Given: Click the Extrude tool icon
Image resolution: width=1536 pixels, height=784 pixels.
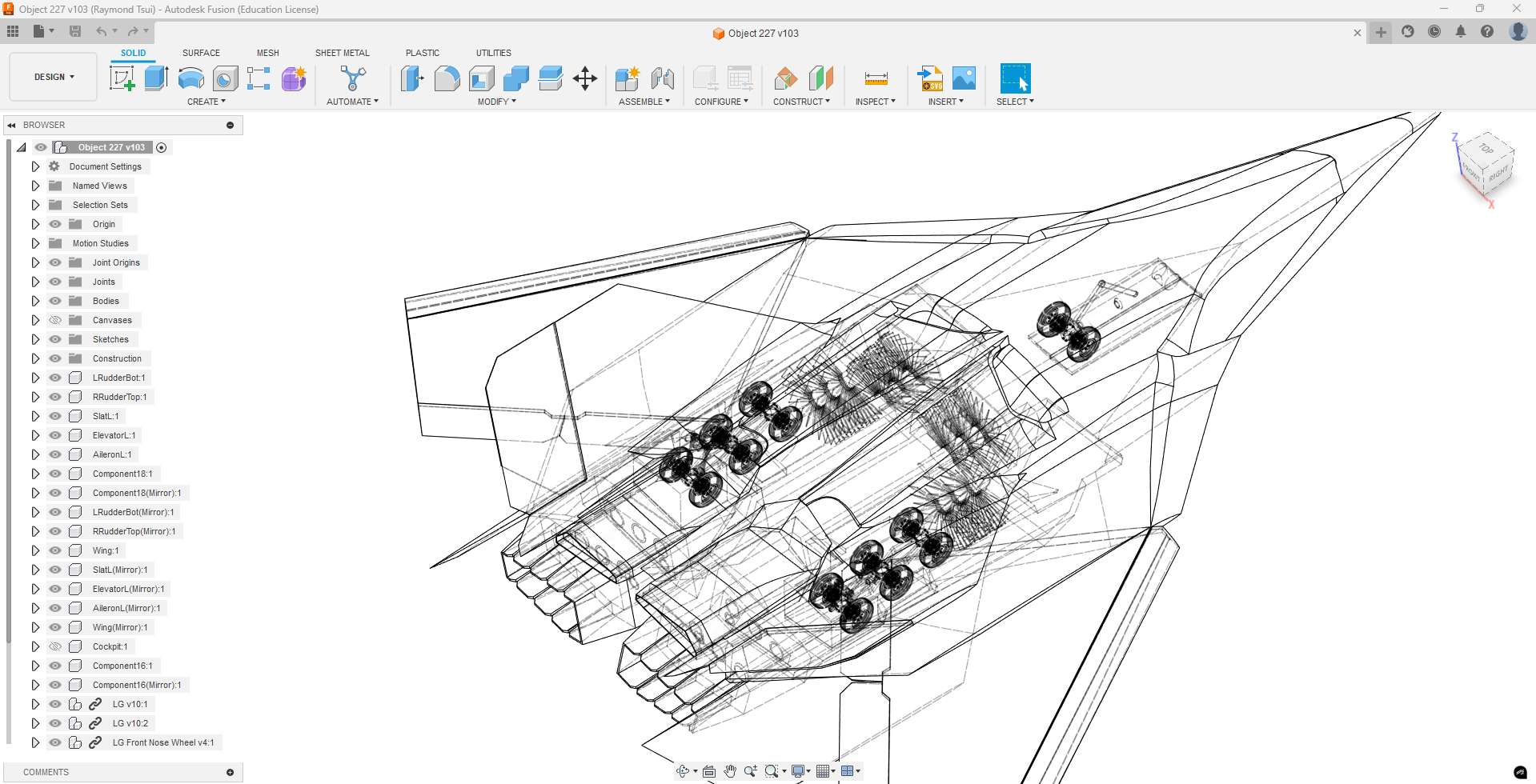Looking at the screenshot, I should click(156, 78).
